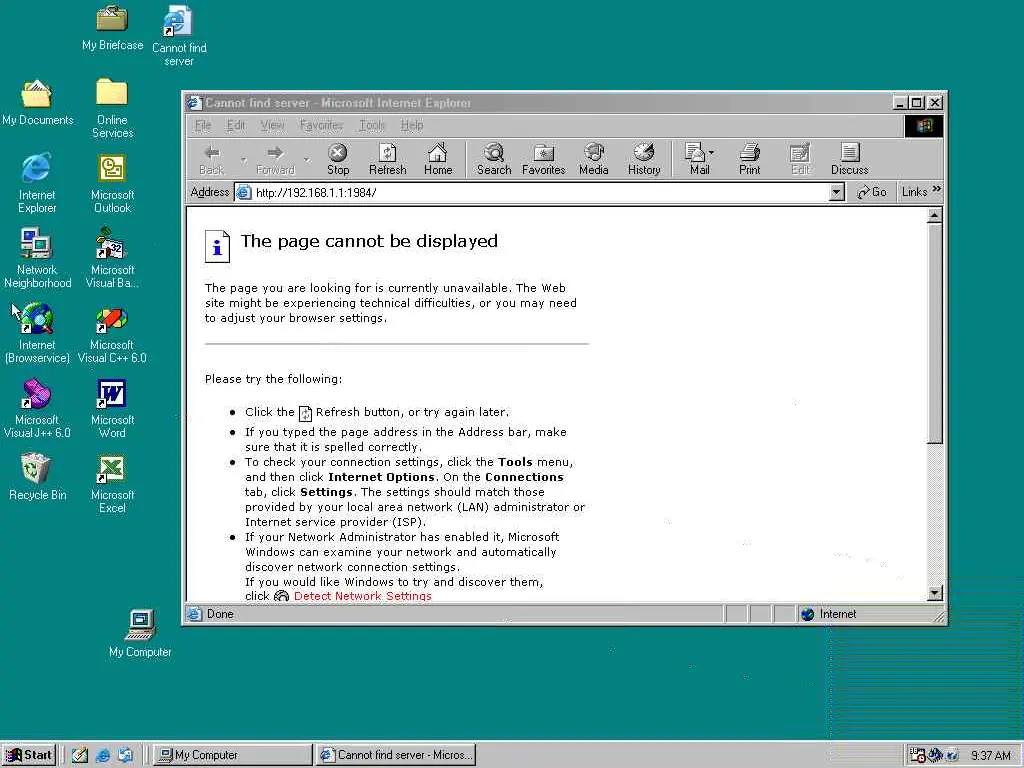The image size is (1024, 768).
Task: Select the Network Neighborhood icon
Action: (x=37, y=258)
